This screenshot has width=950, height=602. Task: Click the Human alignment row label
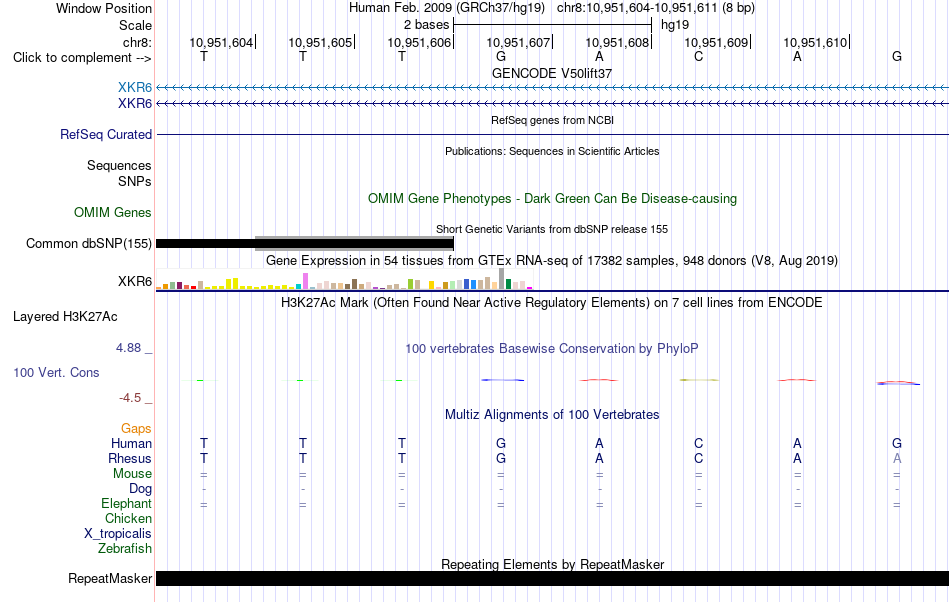pyautogui.click(x=131, y=443)
